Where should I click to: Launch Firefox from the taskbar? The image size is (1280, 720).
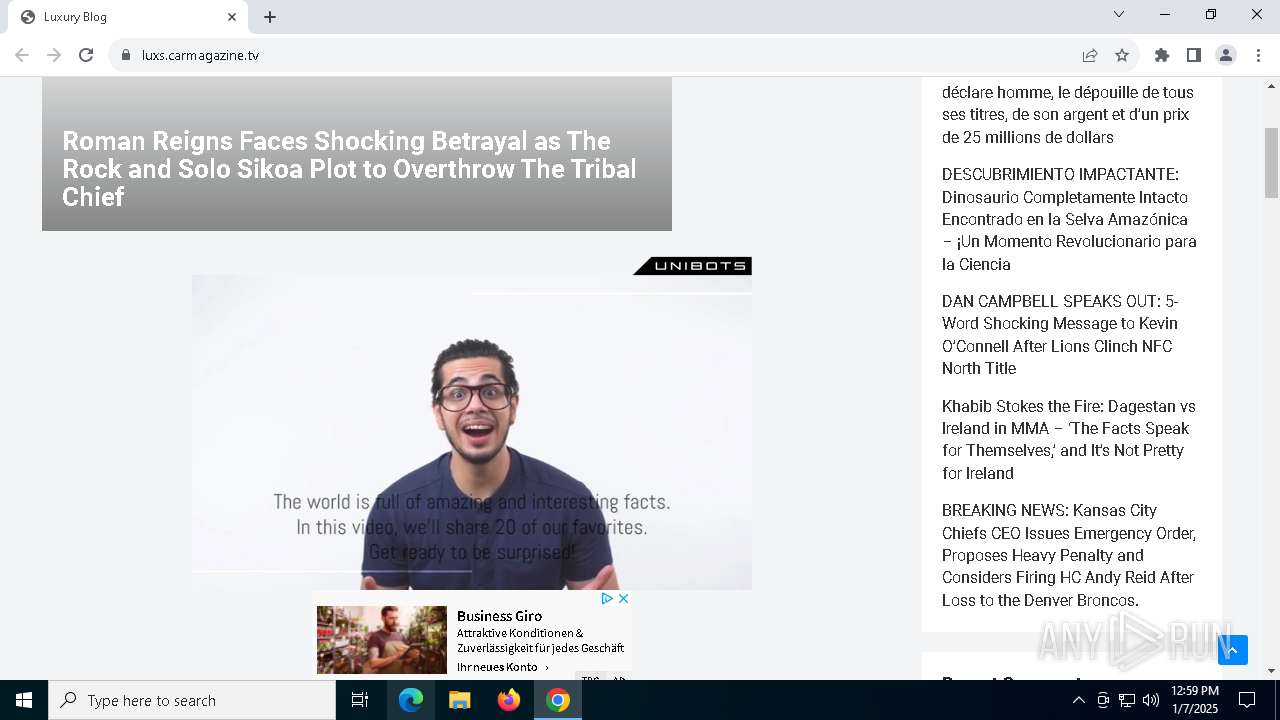pos(509,700)
